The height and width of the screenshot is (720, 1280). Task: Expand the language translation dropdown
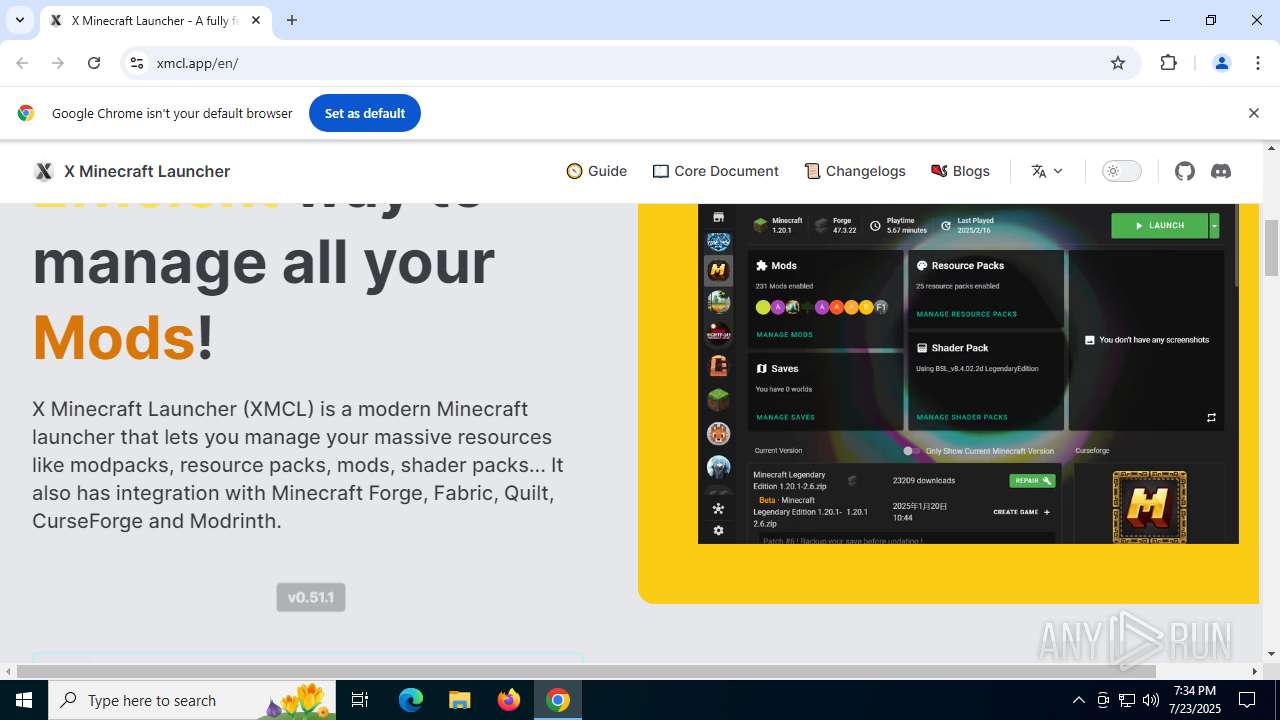pos(1047,171)
